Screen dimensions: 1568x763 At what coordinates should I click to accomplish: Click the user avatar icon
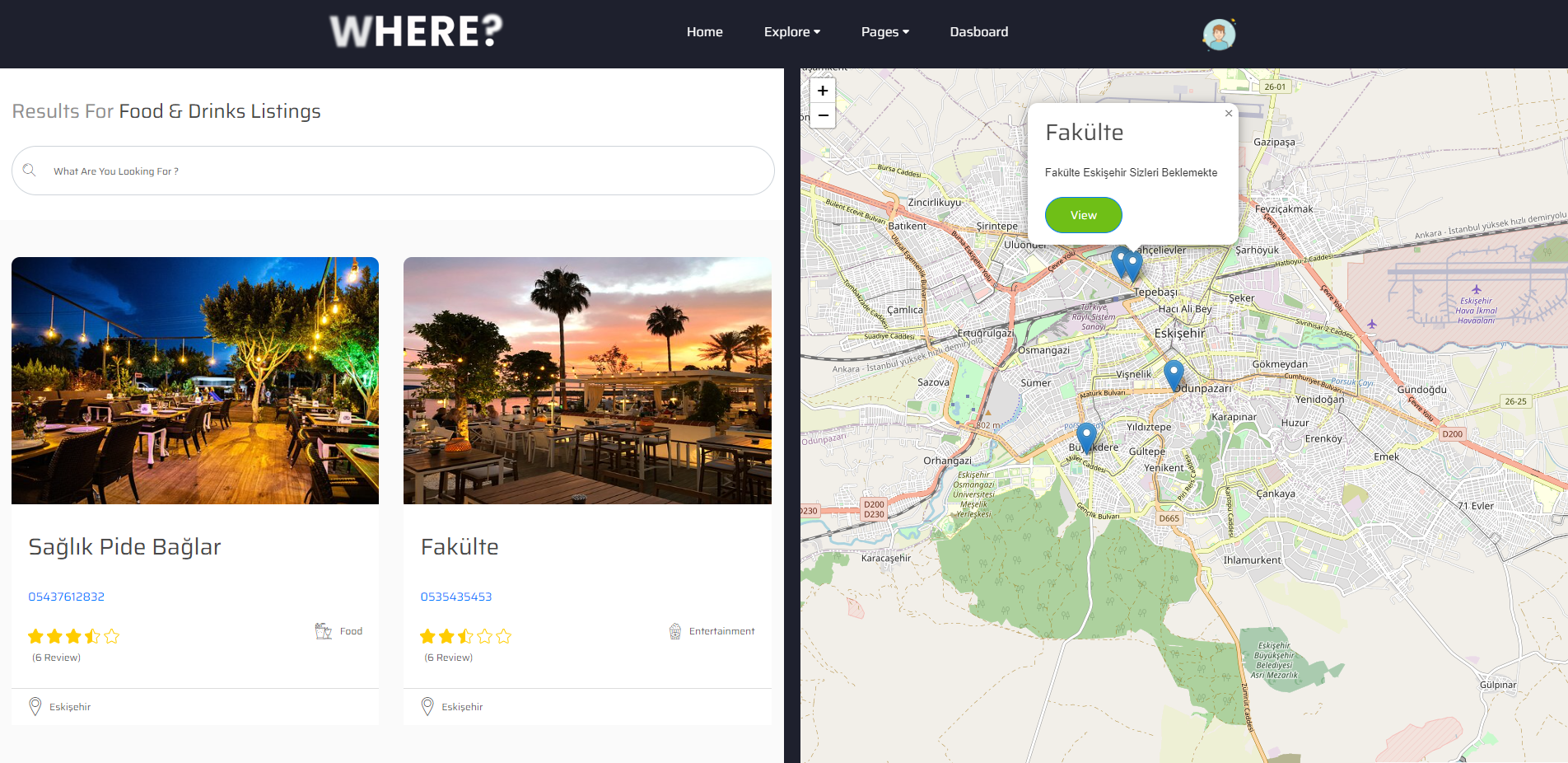point(1219,35)
